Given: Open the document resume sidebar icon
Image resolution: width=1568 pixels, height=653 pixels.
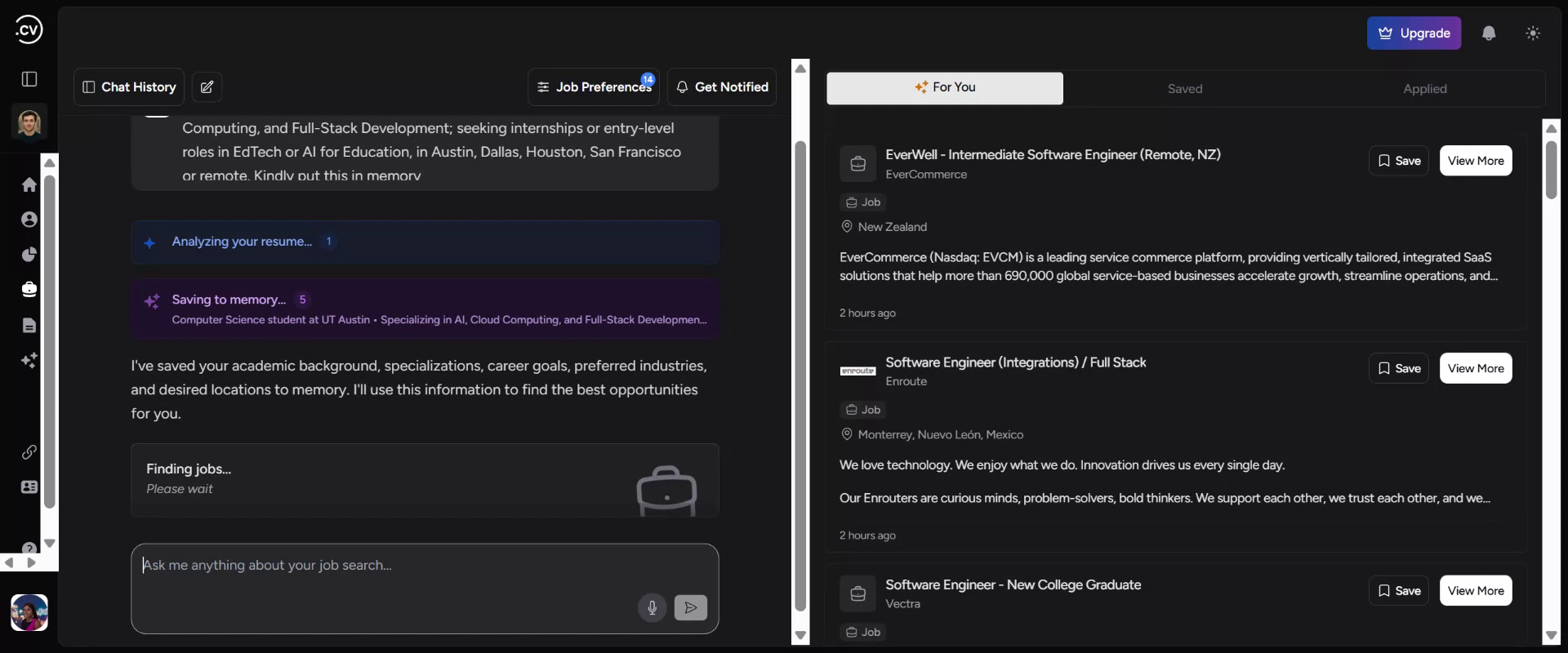Looking at the screenshot, I should [29, 325].
